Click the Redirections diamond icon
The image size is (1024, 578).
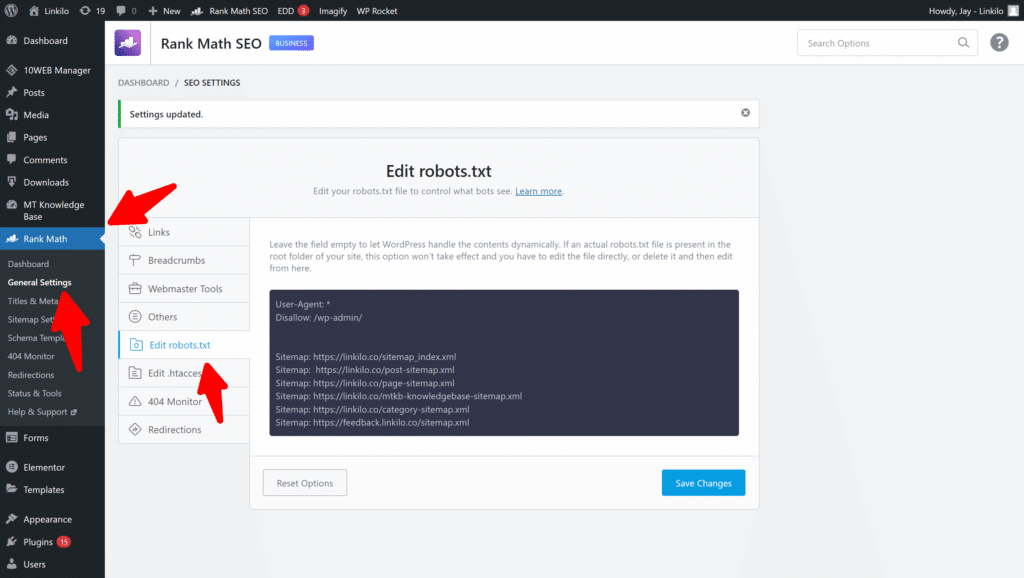pos(135,430)
